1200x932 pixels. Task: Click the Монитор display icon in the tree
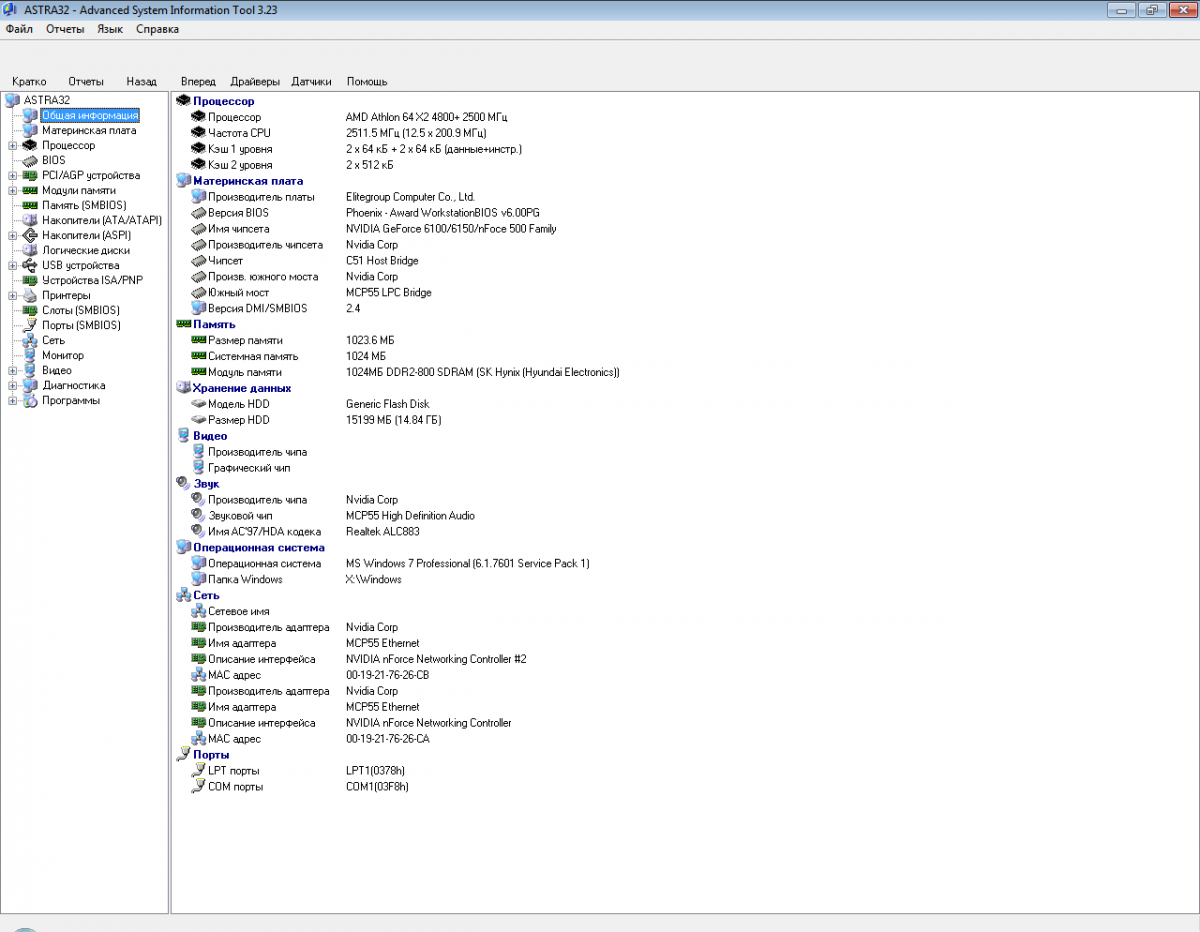coord(30,355)
